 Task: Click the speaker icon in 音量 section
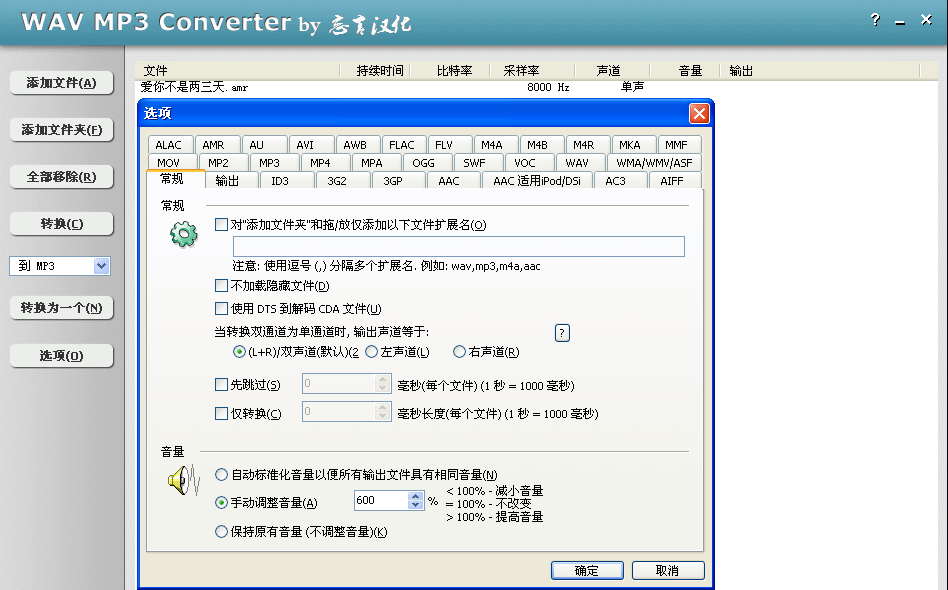coord(178,483)
